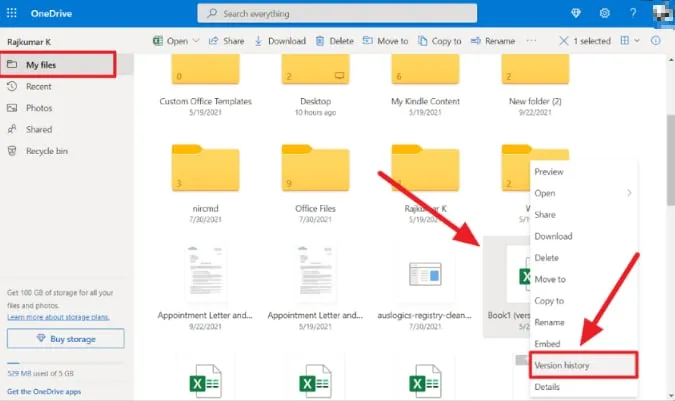
Task: Expand the Open dropdown arrow
Action: pos(196,41)
